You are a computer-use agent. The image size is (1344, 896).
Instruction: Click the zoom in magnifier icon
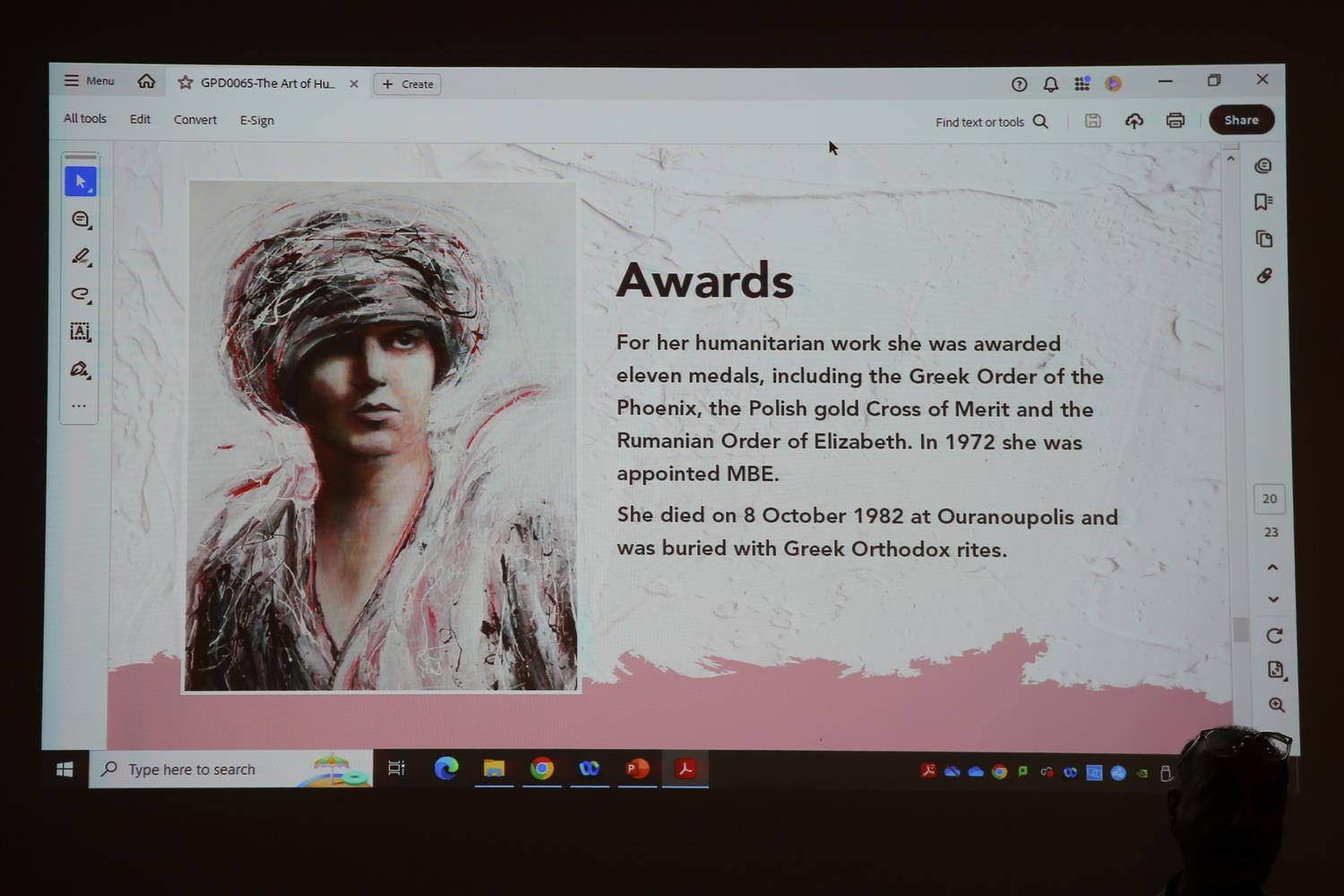(x=1277, y=705)
